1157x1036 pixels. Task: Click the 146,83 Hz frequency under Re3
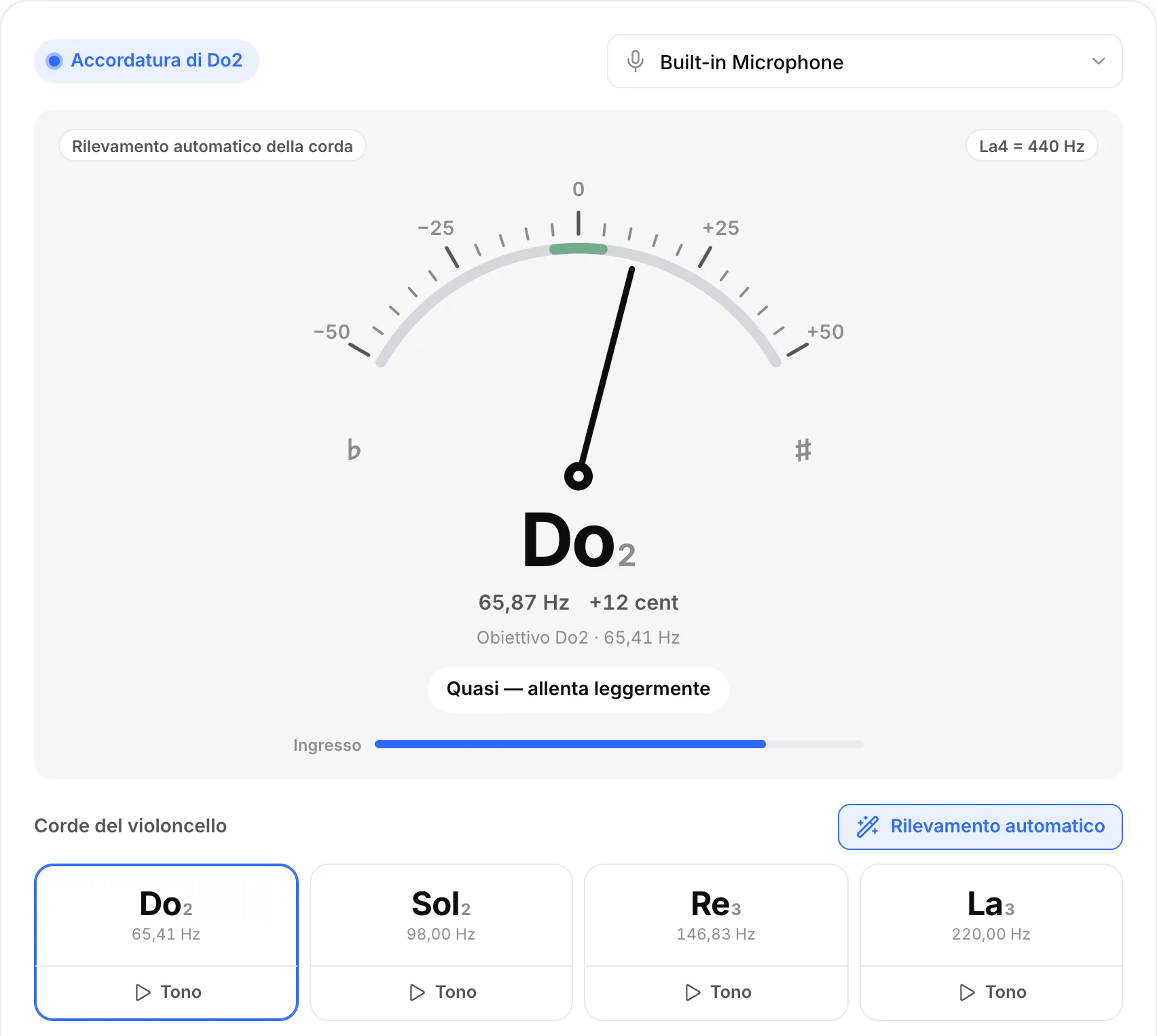[x=716, y=935]
